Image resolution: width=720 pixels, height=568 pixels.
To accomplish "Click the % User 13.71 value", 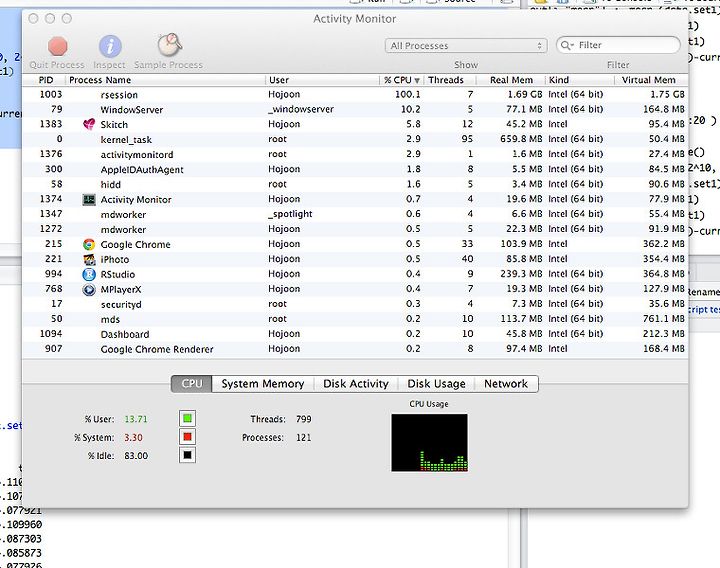I will pos(136,419).
